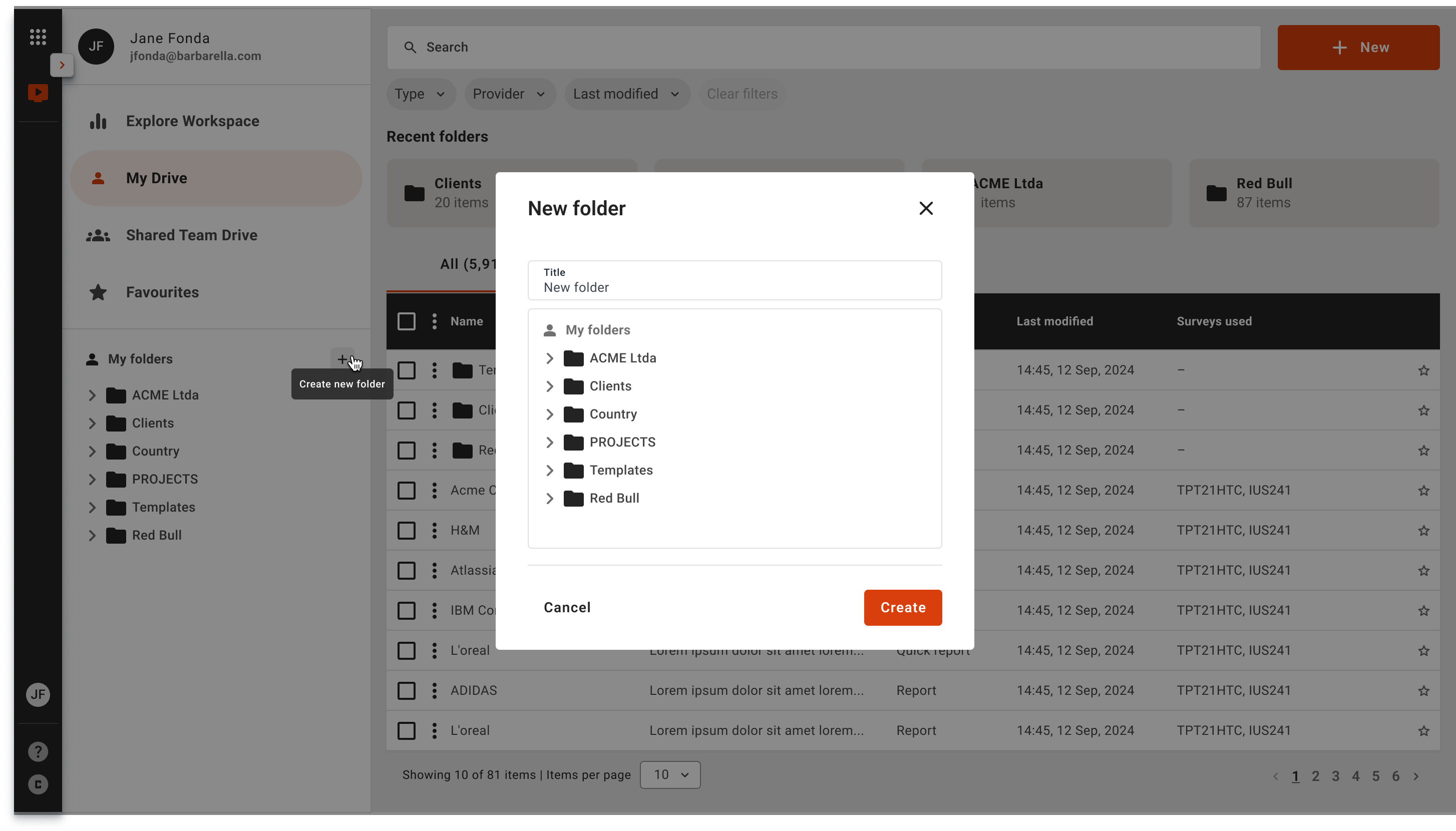Open the help question mark icon

(x=38, y=752)
